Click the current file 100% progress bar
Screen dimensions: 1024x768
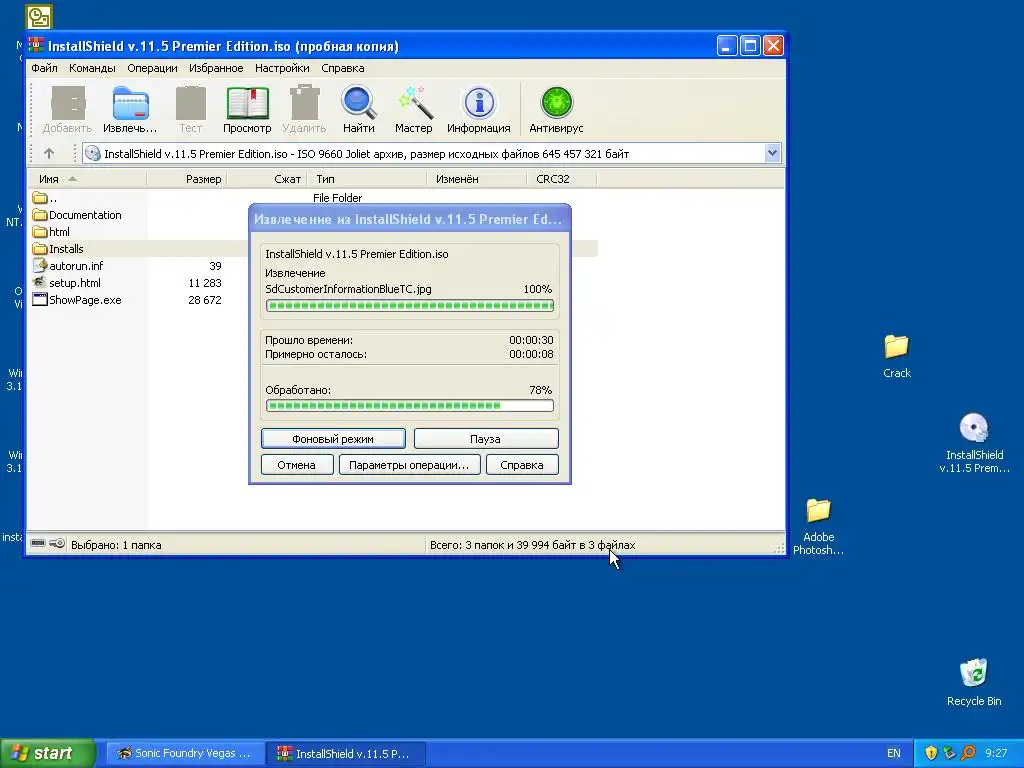click(x=409, y=306)
